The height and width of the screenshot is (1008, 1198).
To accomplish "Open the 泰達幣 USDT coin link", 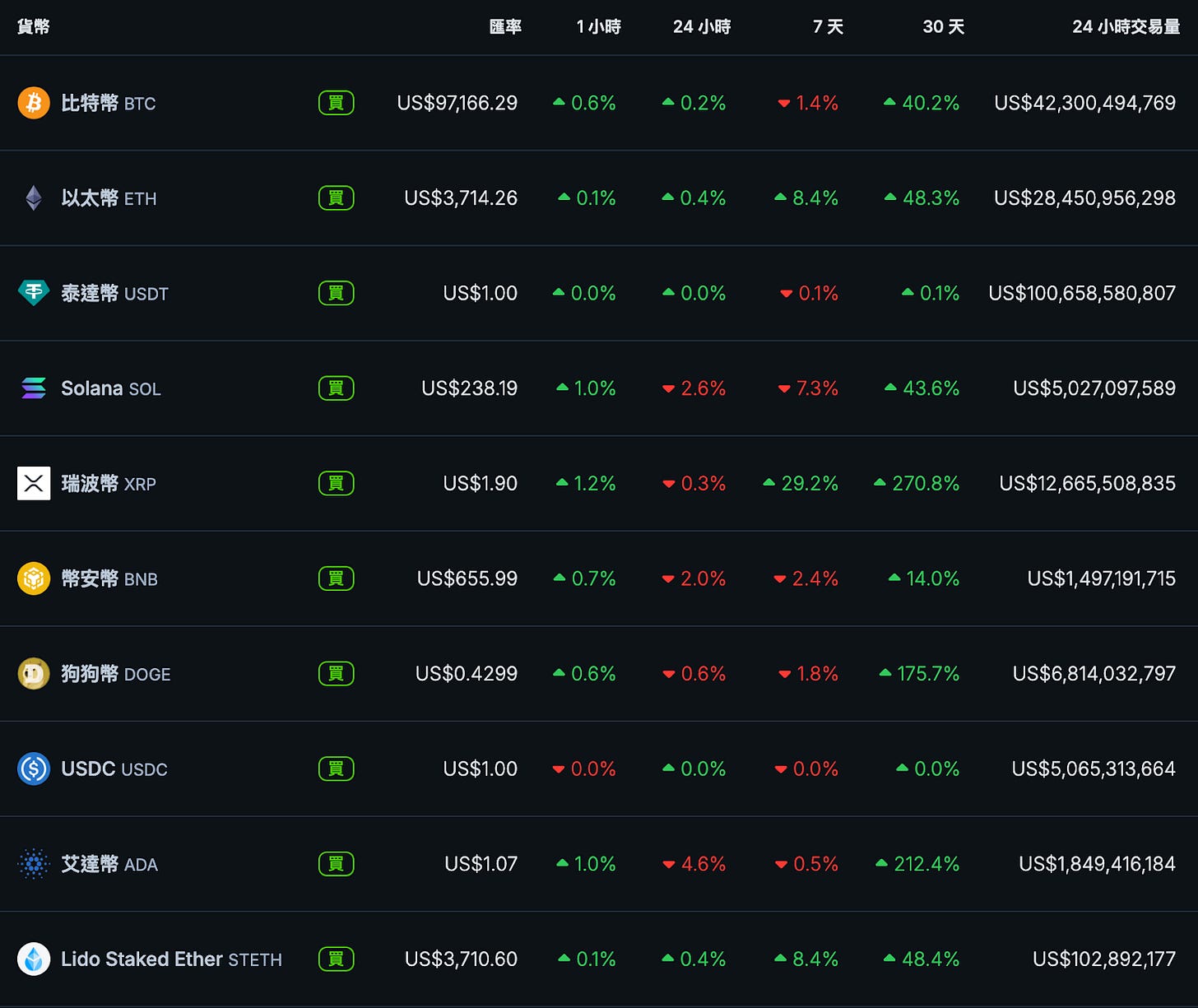I will (x=114, y=293).
